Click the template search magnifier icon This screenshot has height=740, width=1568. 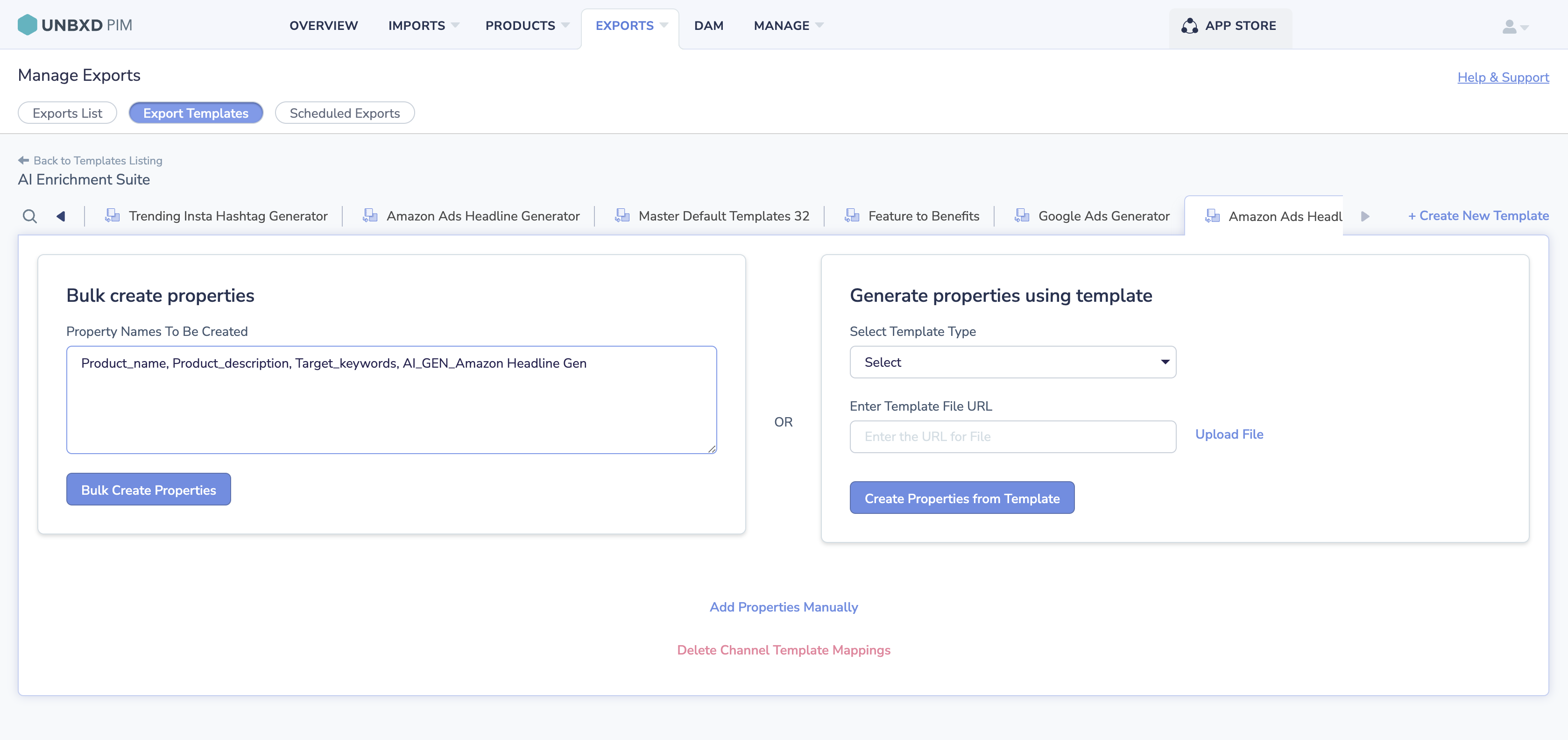29,216
